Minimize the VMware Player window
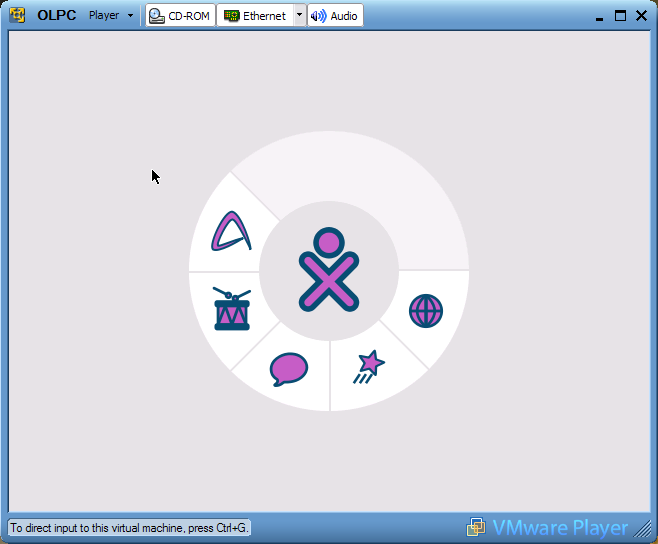This screenshot has width=658, height=544. coord(599,16)
